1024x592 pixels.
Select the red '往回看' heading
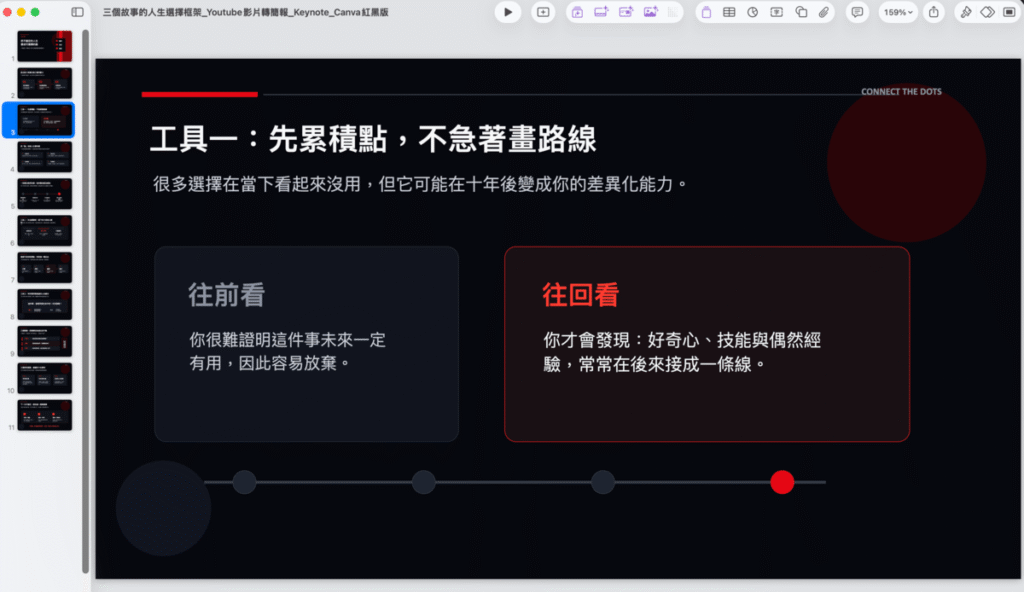pyautogui.click(x=581, y=295)
